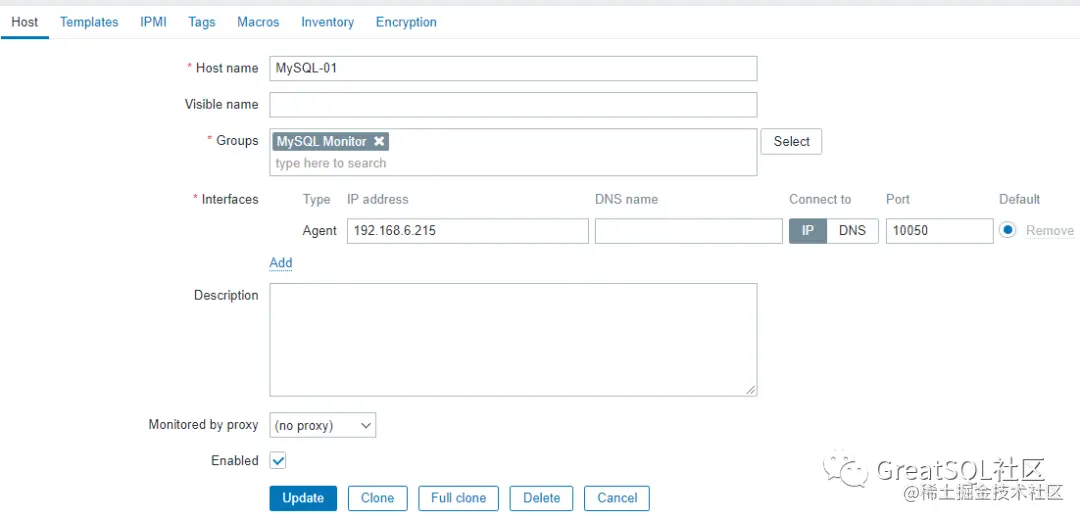Open the IPMI tab
The image size is (1080, 519).
click(x=153, y=22)
